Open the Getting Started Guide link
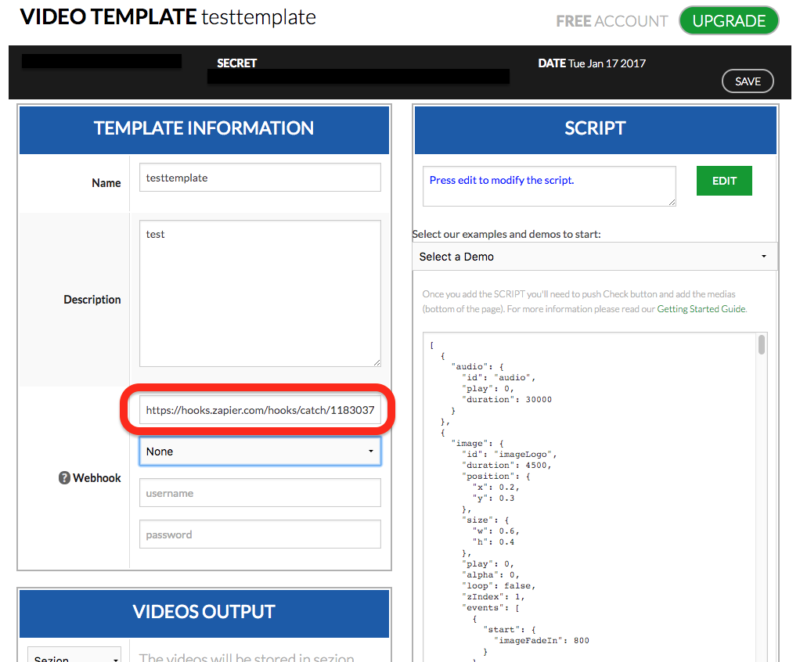 [701, 309]
